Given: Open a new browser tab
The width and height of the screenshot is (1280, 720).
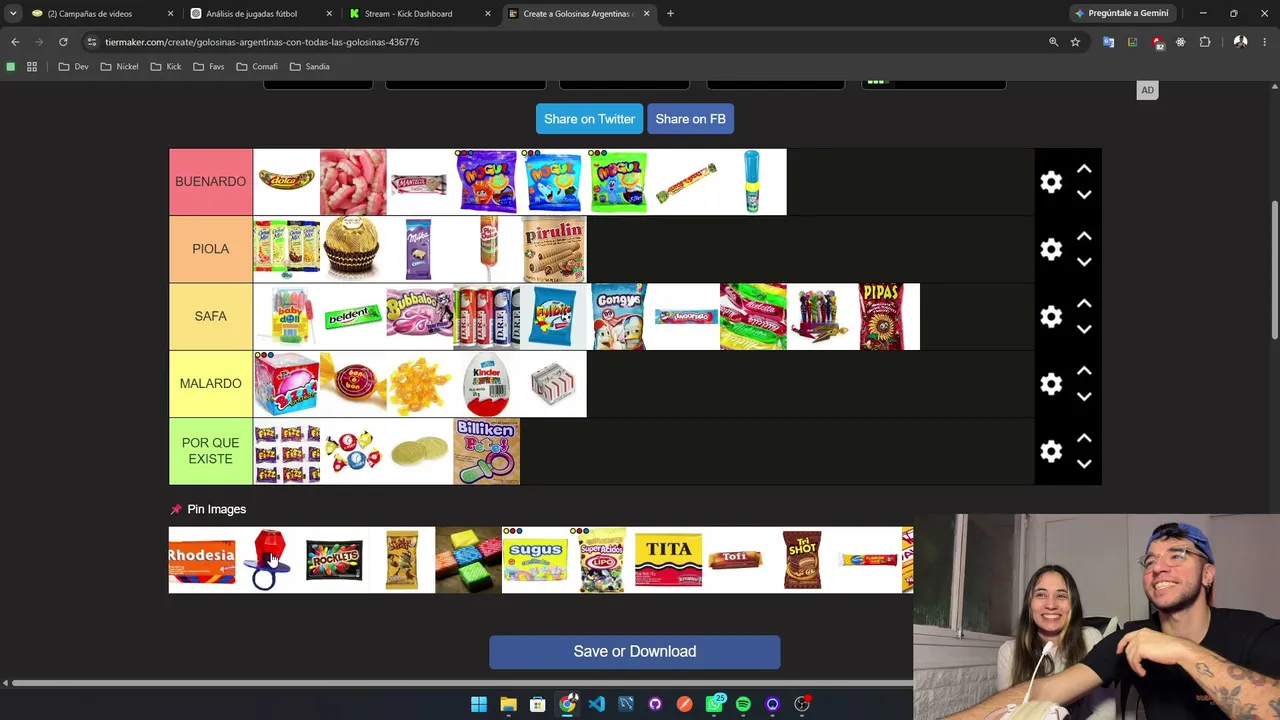Looking at the screenshot, I should (670, 14).
